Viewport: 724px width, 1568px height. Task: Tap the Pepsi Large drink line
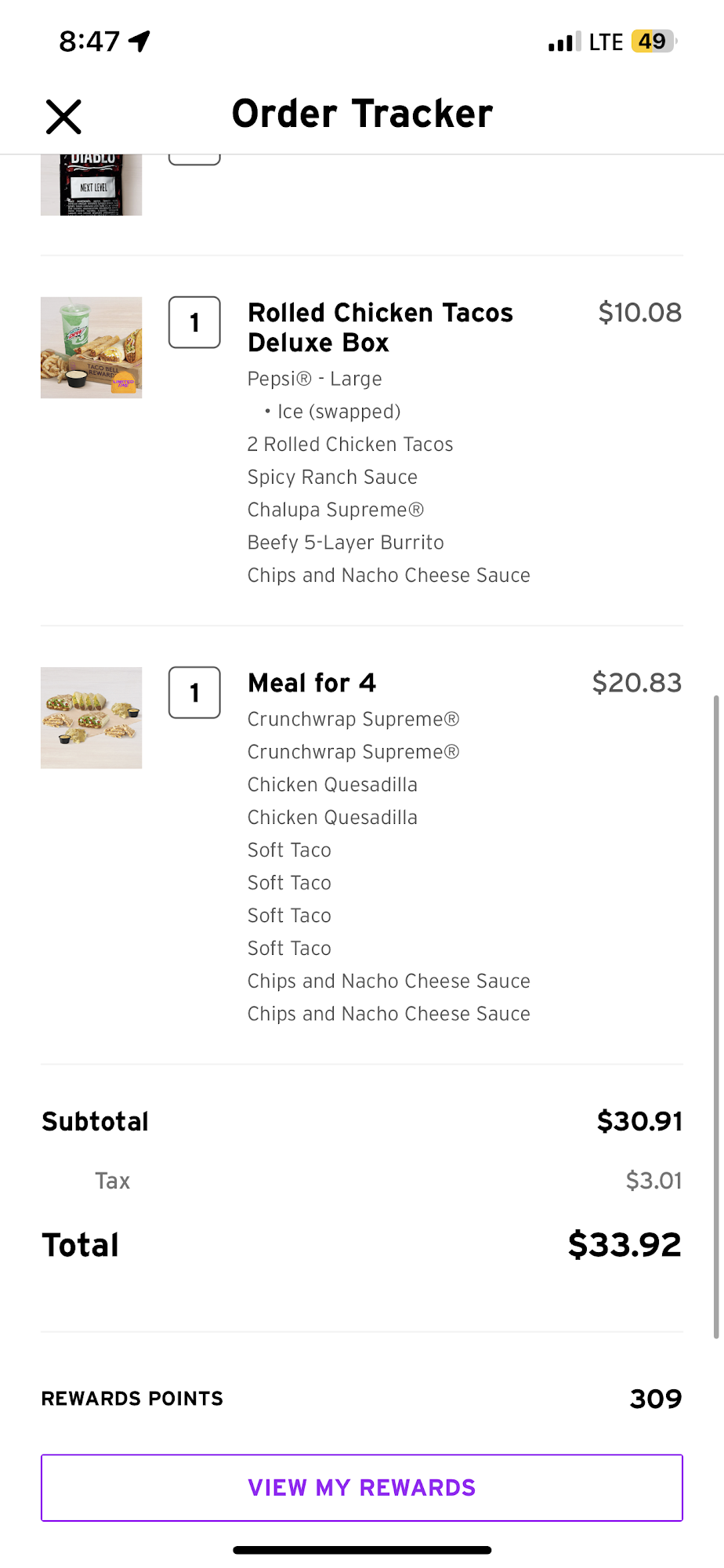(315, 379)
